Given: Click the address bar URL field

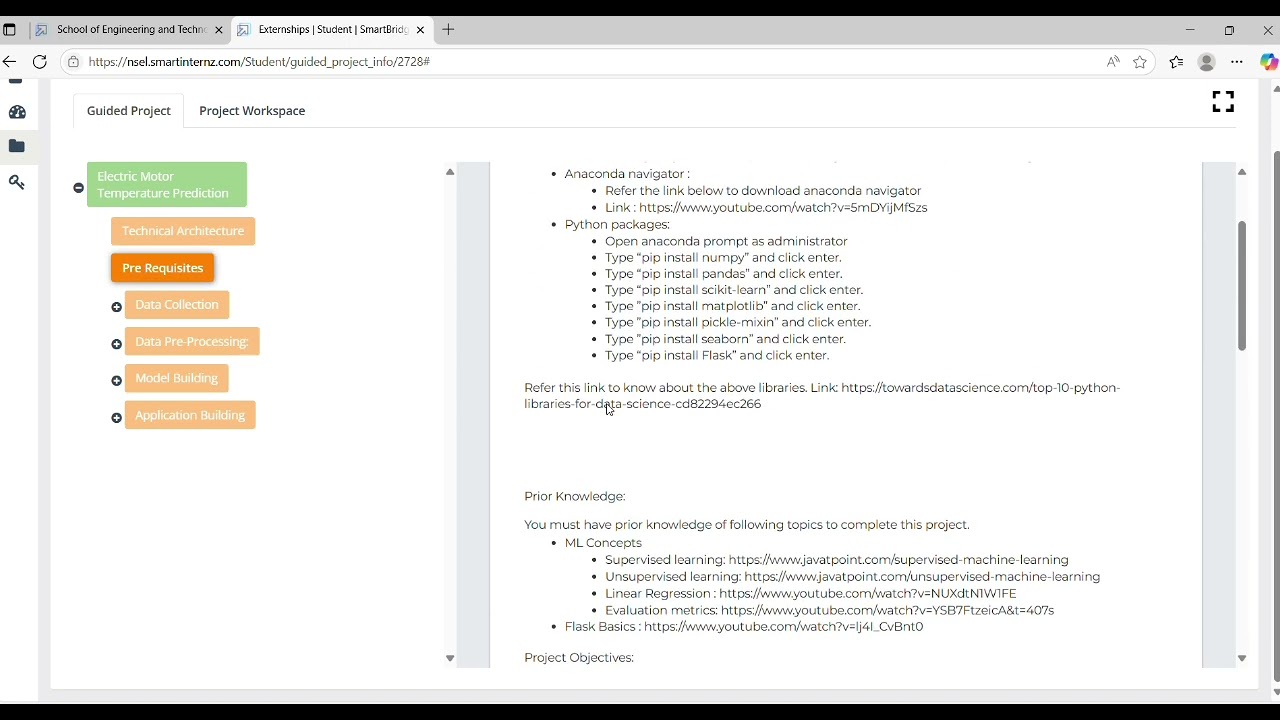Looking at the screenshot, I should click(x=590, y=62).
